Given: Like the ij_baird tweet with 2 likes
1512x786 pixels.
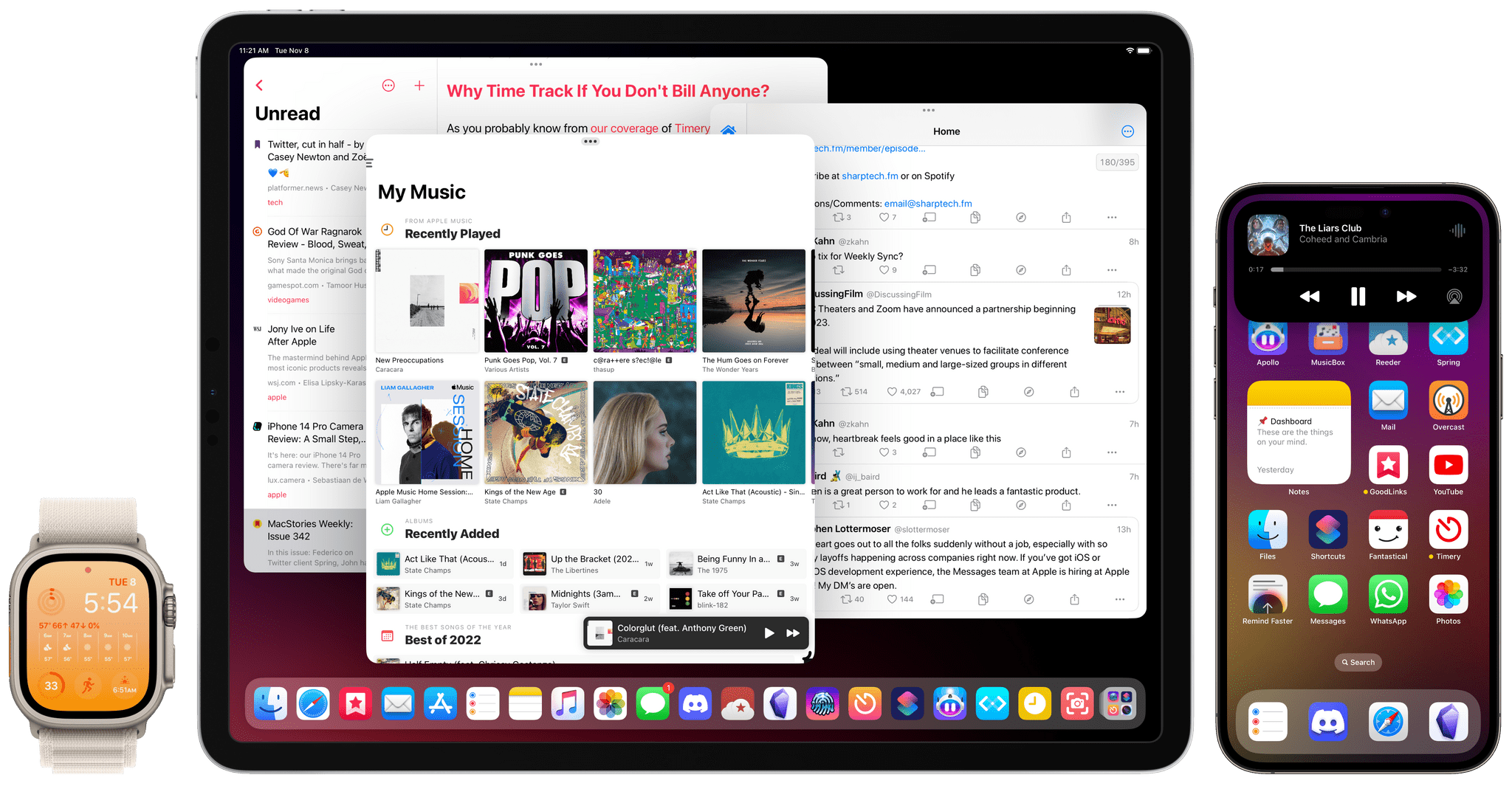Looking at the screenshot, I should tap(887, 506).
